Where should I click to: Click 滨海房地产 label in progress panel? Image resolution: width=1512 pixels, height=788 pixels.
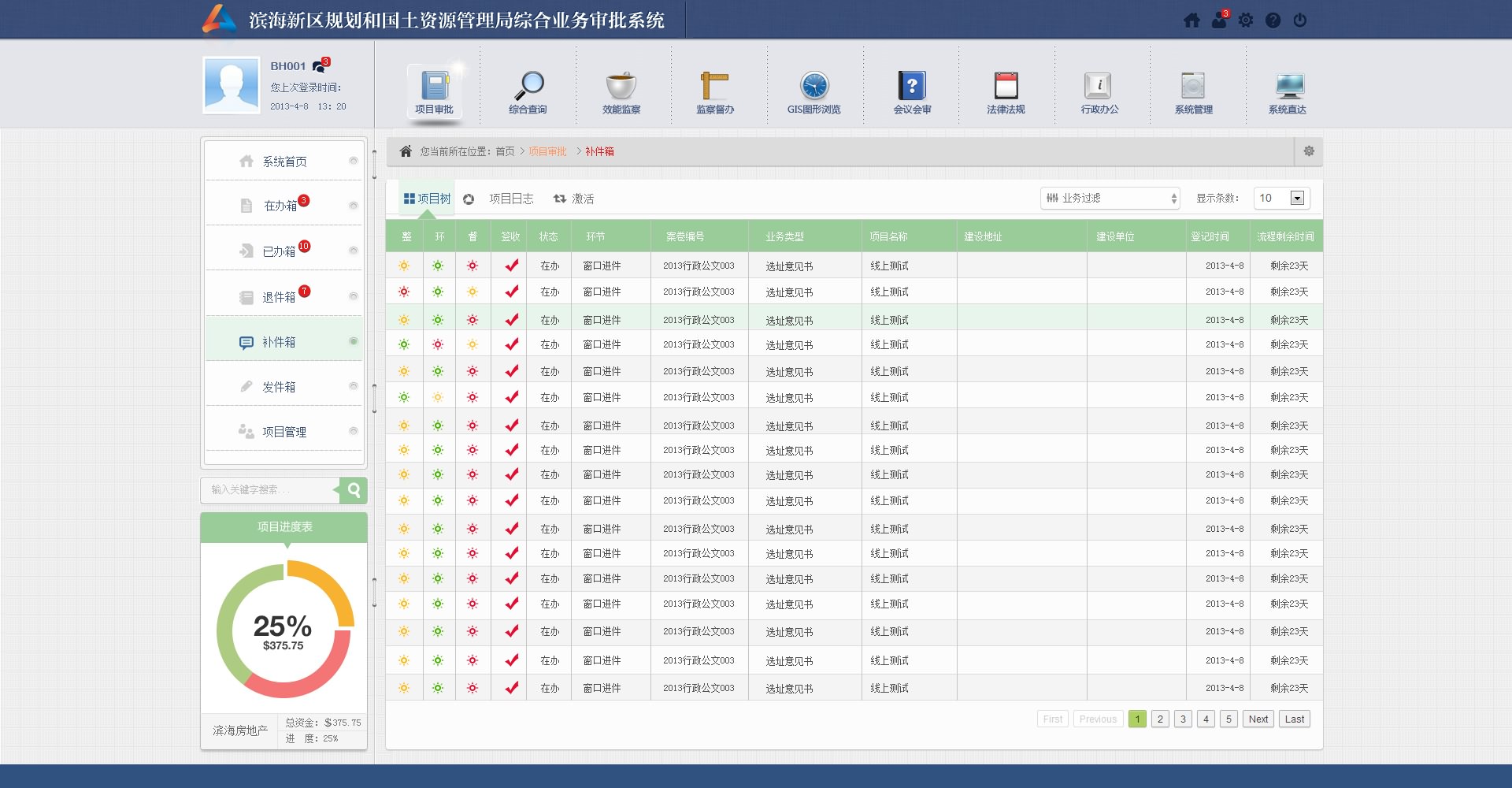coord(240,730)
